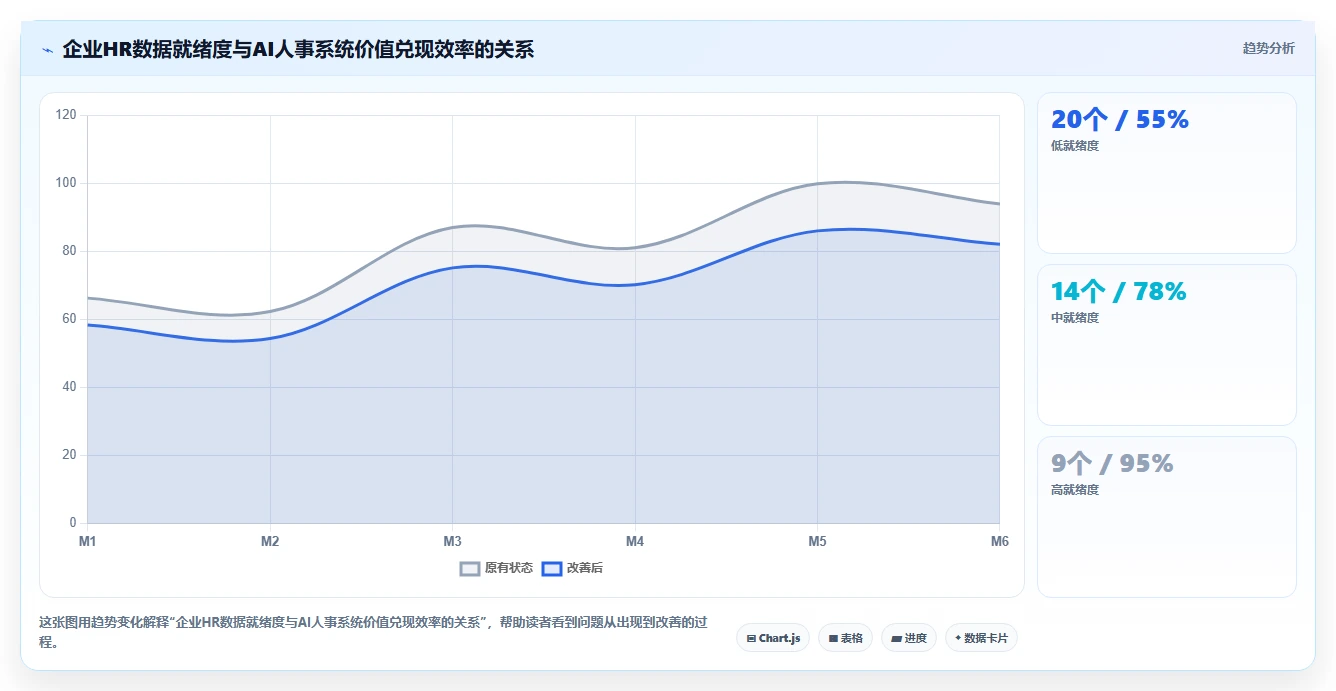1336x691 pixels.
Task: Click the M6 x-axis label
Action: pyautogui.click(x=1000, y=541)
